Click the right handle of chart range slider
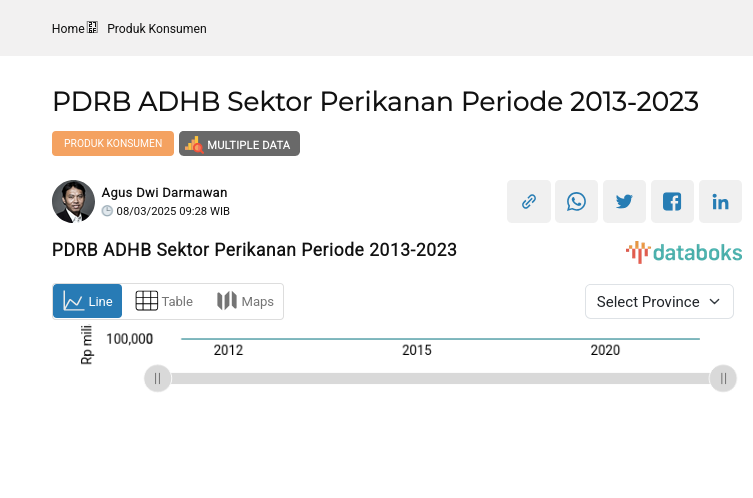Image resolution: width=753 pixels, height=498 pixels. coord(723,378)
